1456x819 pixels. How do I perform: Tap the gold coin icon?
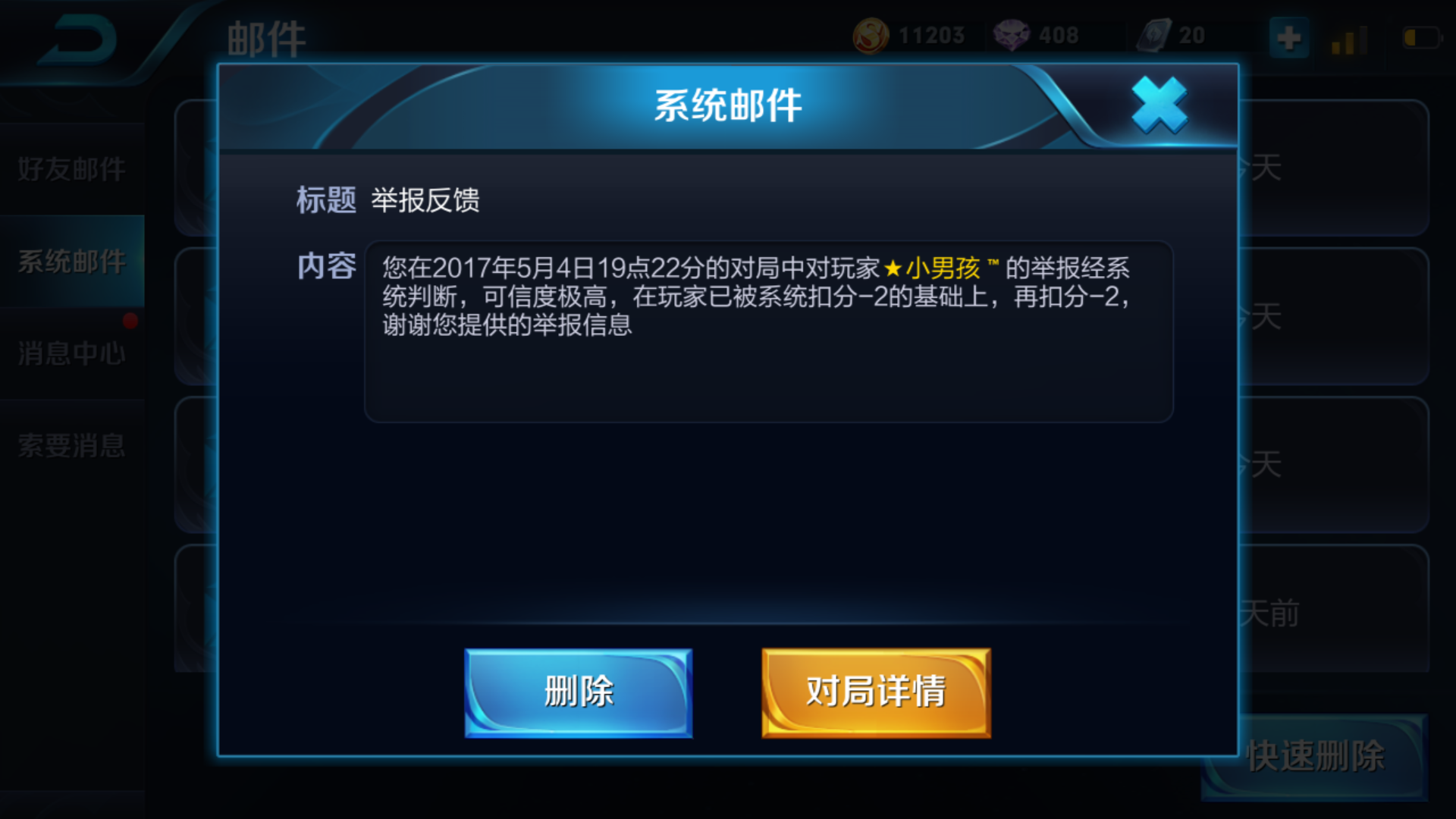click(871, 36)
